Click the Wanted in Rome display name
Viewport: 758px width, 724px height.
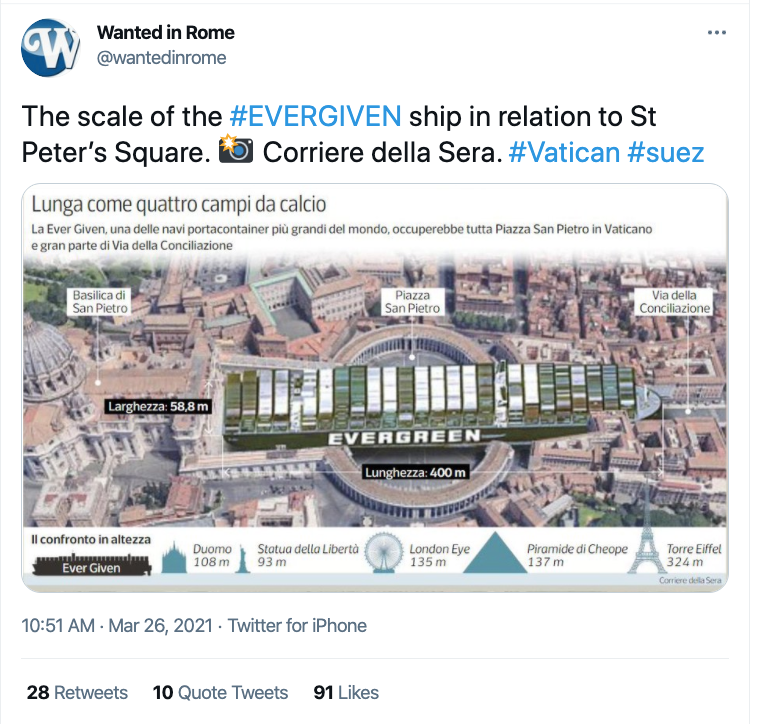[x=166, y=32]
